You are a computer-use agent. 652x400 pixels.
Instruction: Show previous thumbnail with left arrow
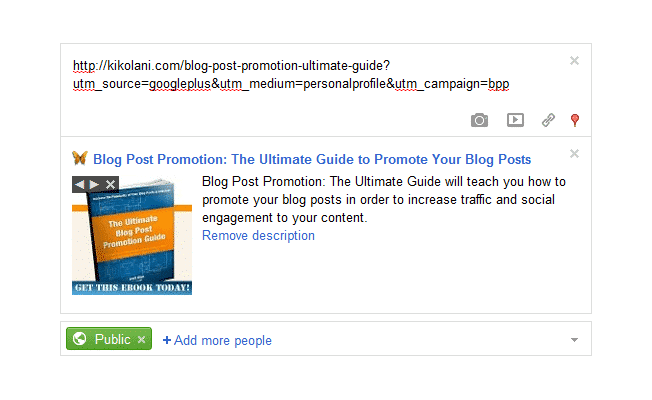80,184
